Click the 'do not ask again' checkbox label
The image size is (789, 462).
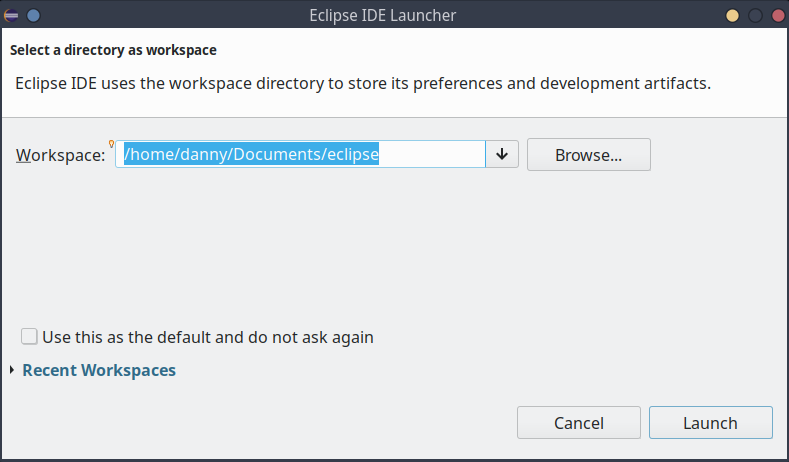(207, 337)
